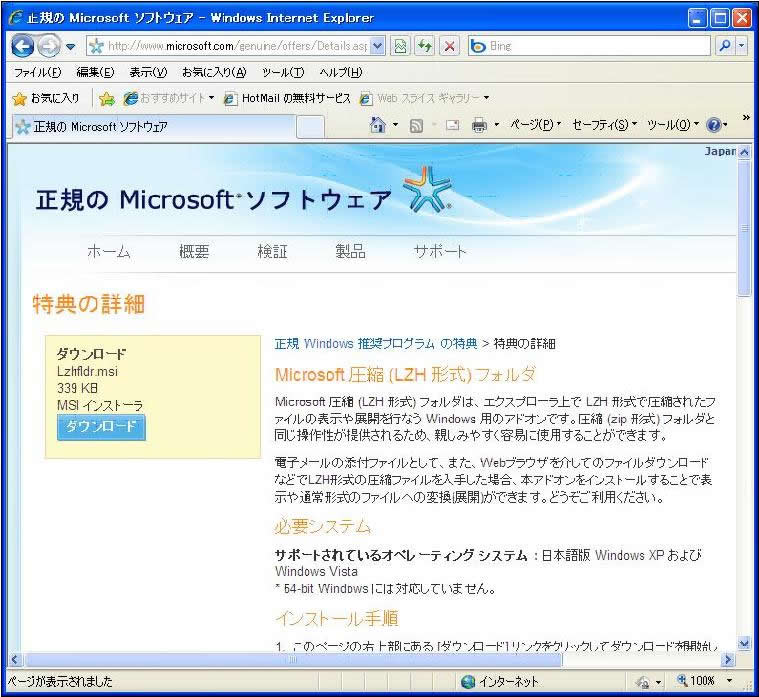
Task: Click the 正規 Windows 推奨プログラム の特典 breadcrumb link
Action: [x=376, y=344]
